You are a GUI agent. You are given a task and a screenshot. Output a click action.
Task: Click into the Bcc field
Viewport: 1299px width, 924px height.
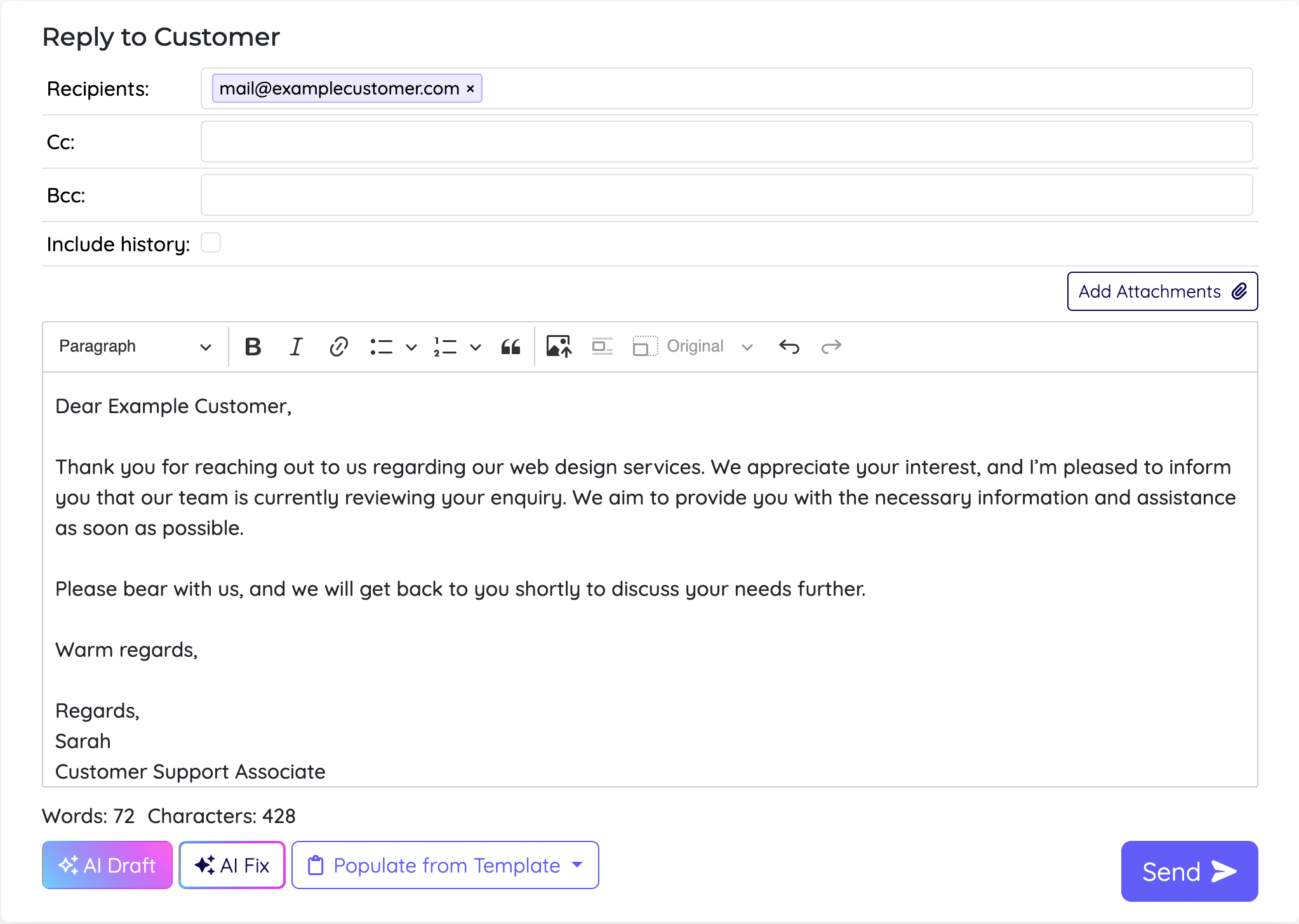727,195
